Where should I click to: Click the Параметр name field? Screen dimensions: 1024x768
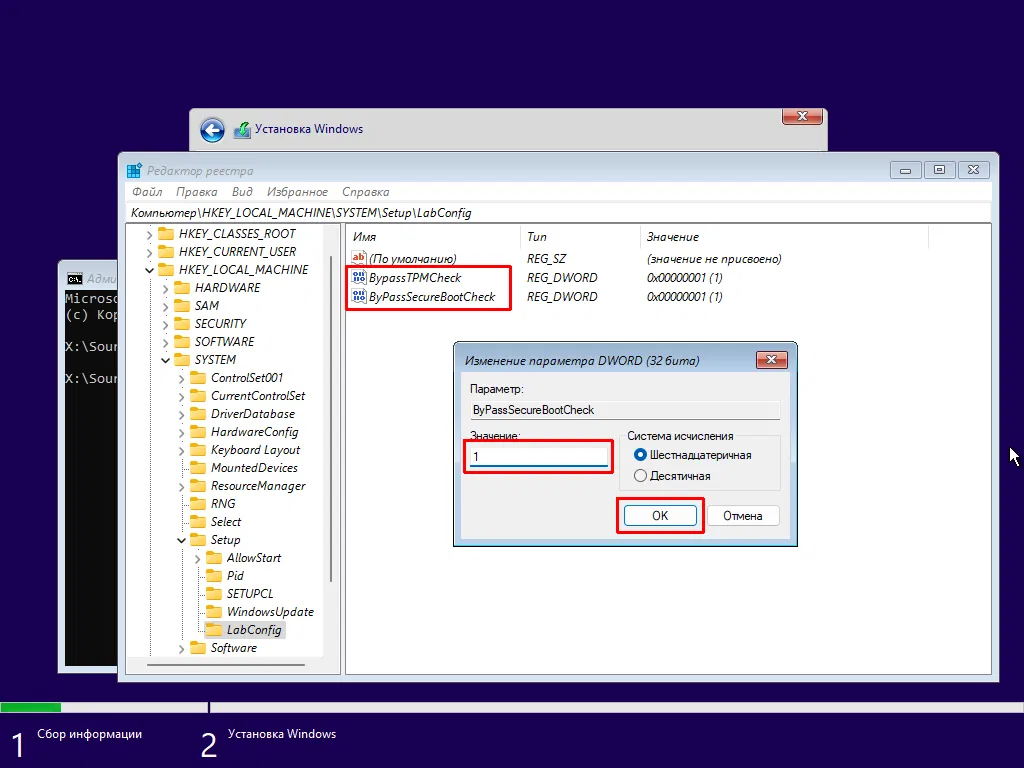click(x=625, y=410)
